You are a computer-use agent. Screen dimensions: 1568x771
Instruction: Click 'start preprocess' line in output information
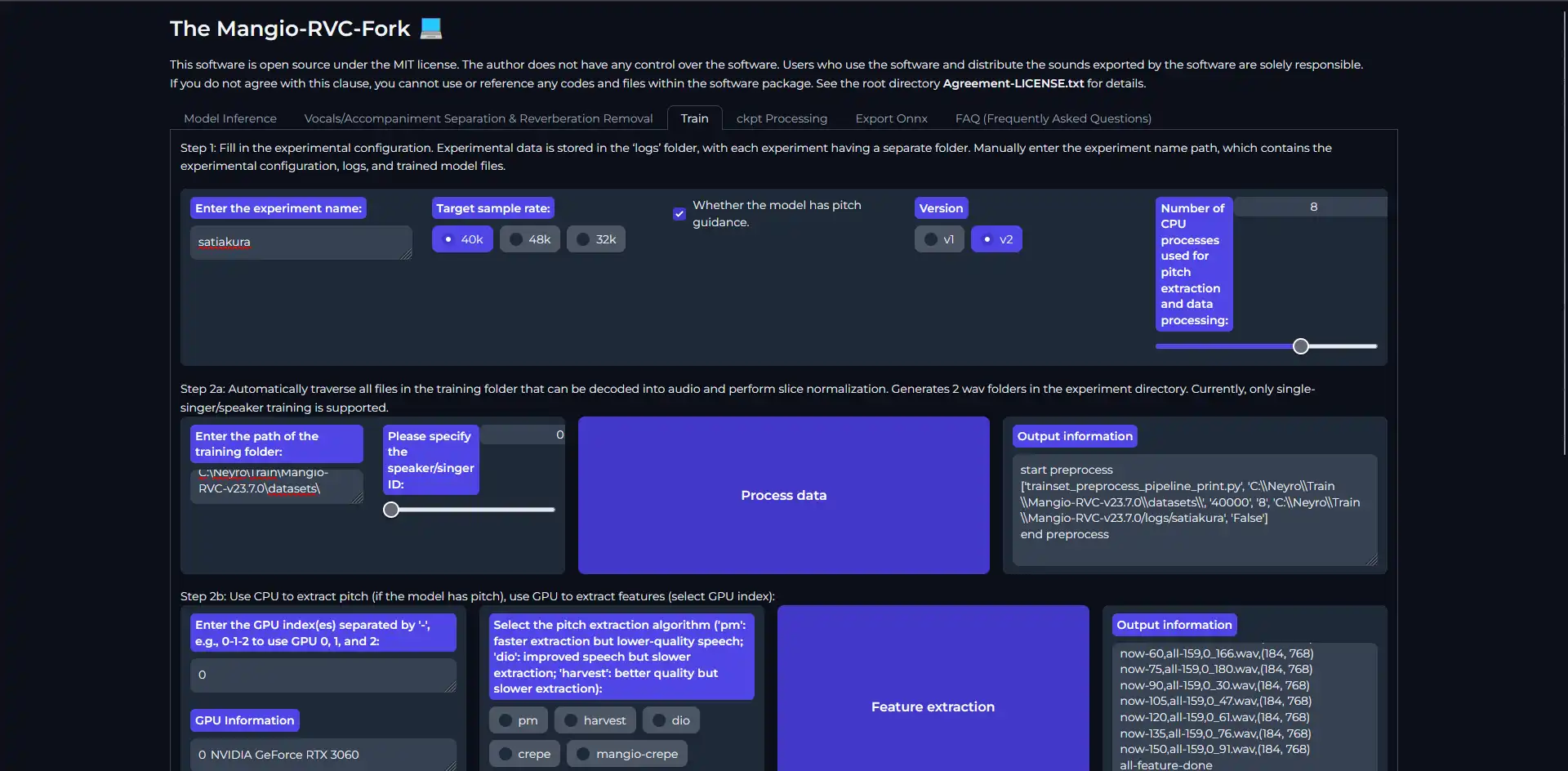(x=1067, y=470)
